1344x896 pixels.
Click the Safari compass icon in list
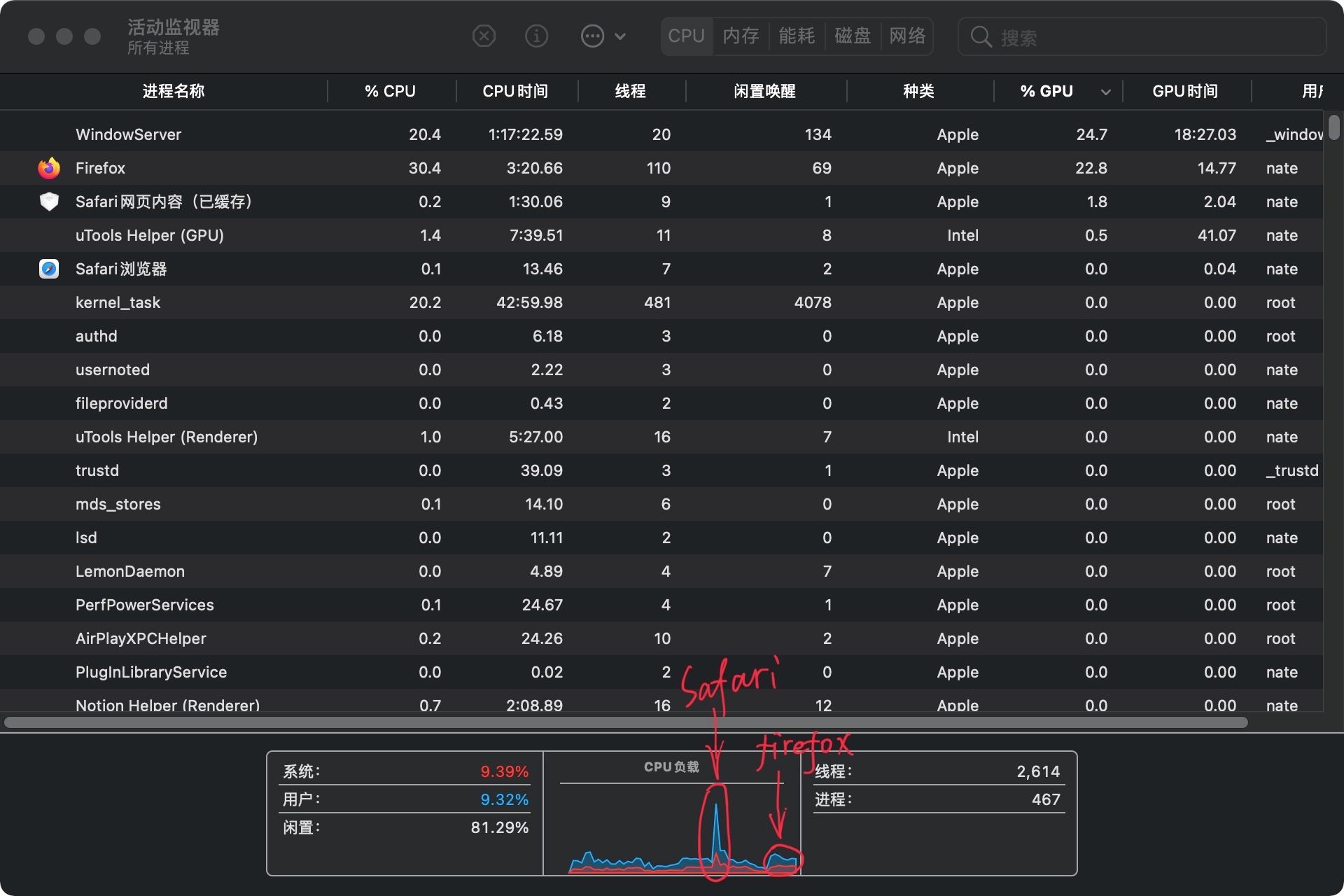coord(49,269)
